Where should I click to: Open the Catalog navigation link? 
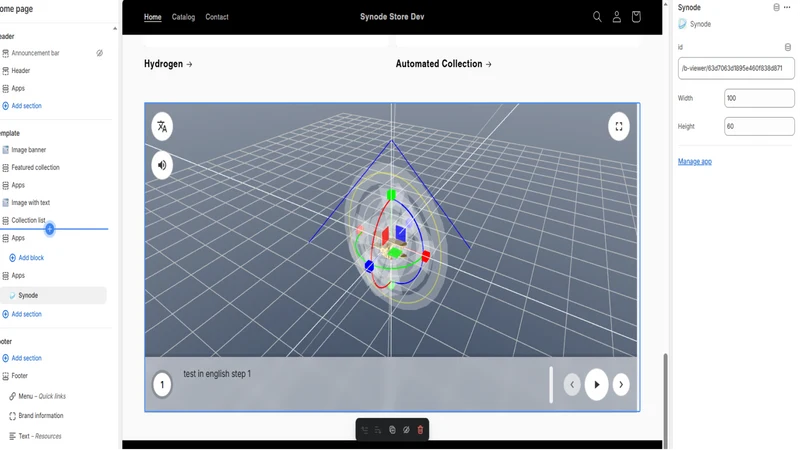pyautogui.click(x=183, y=17)
